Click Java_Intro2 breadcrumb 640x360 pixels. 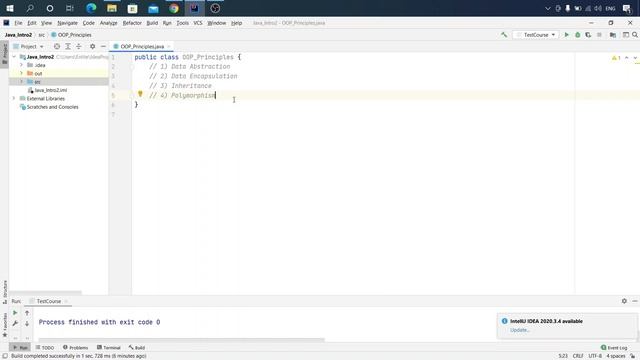18,35
